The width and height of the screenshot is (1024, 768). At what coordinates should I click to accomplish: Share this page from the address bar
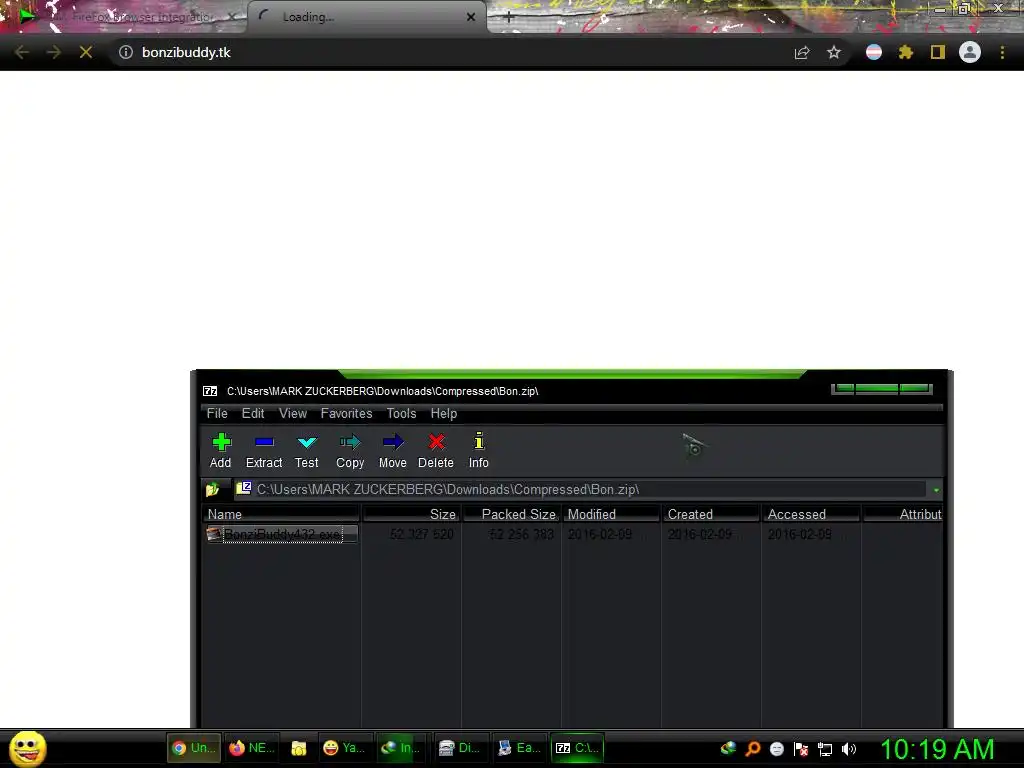pos(802,52)
